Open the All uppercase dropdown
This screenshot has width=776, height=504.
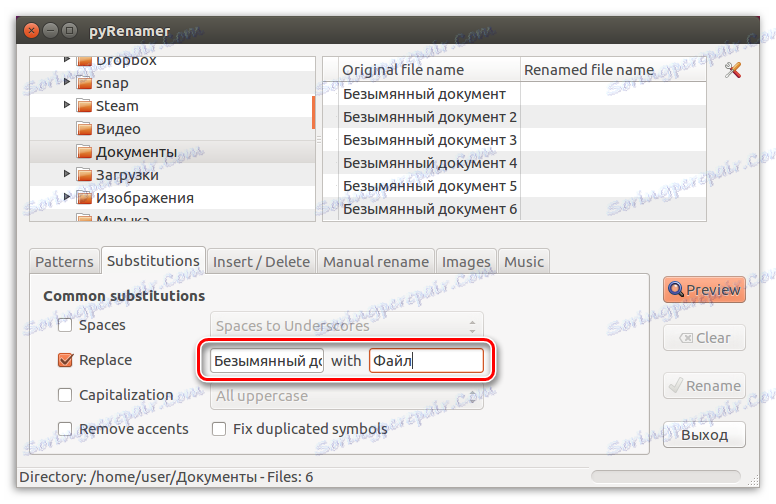coord(346,396)
